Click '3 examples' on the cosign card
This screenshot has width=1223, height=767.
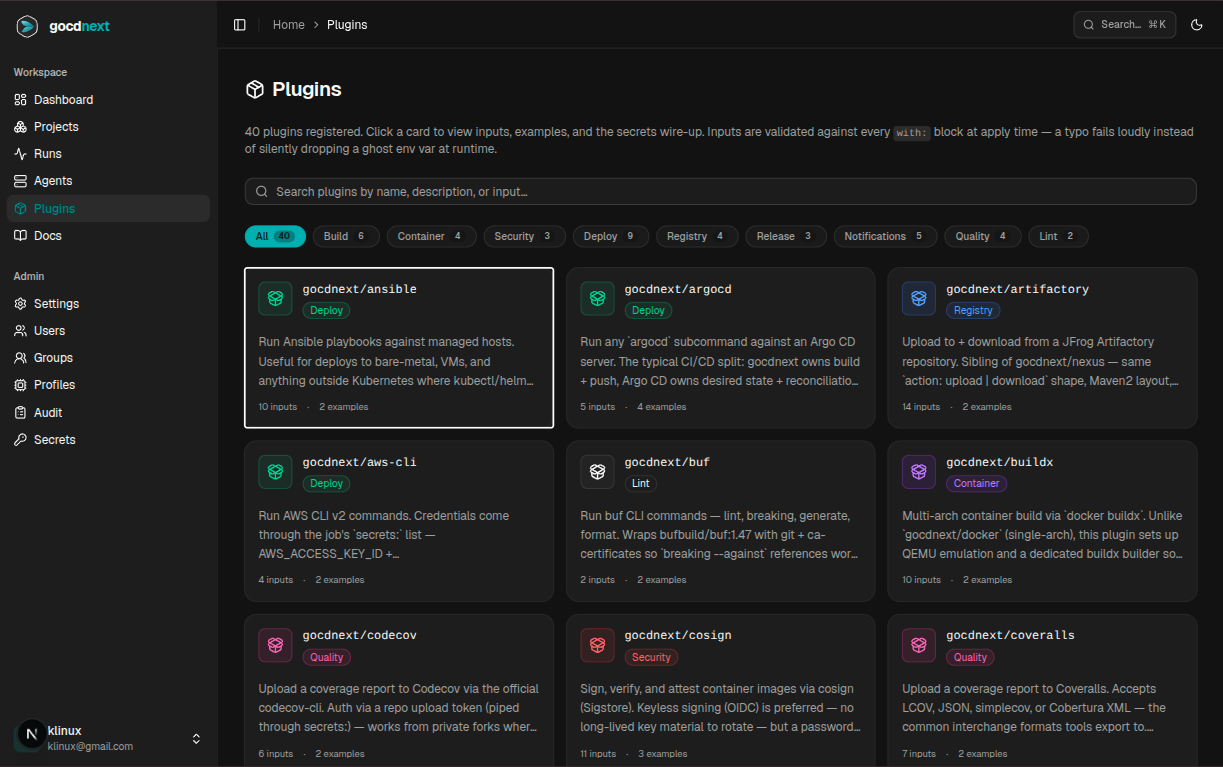(663, 754)
